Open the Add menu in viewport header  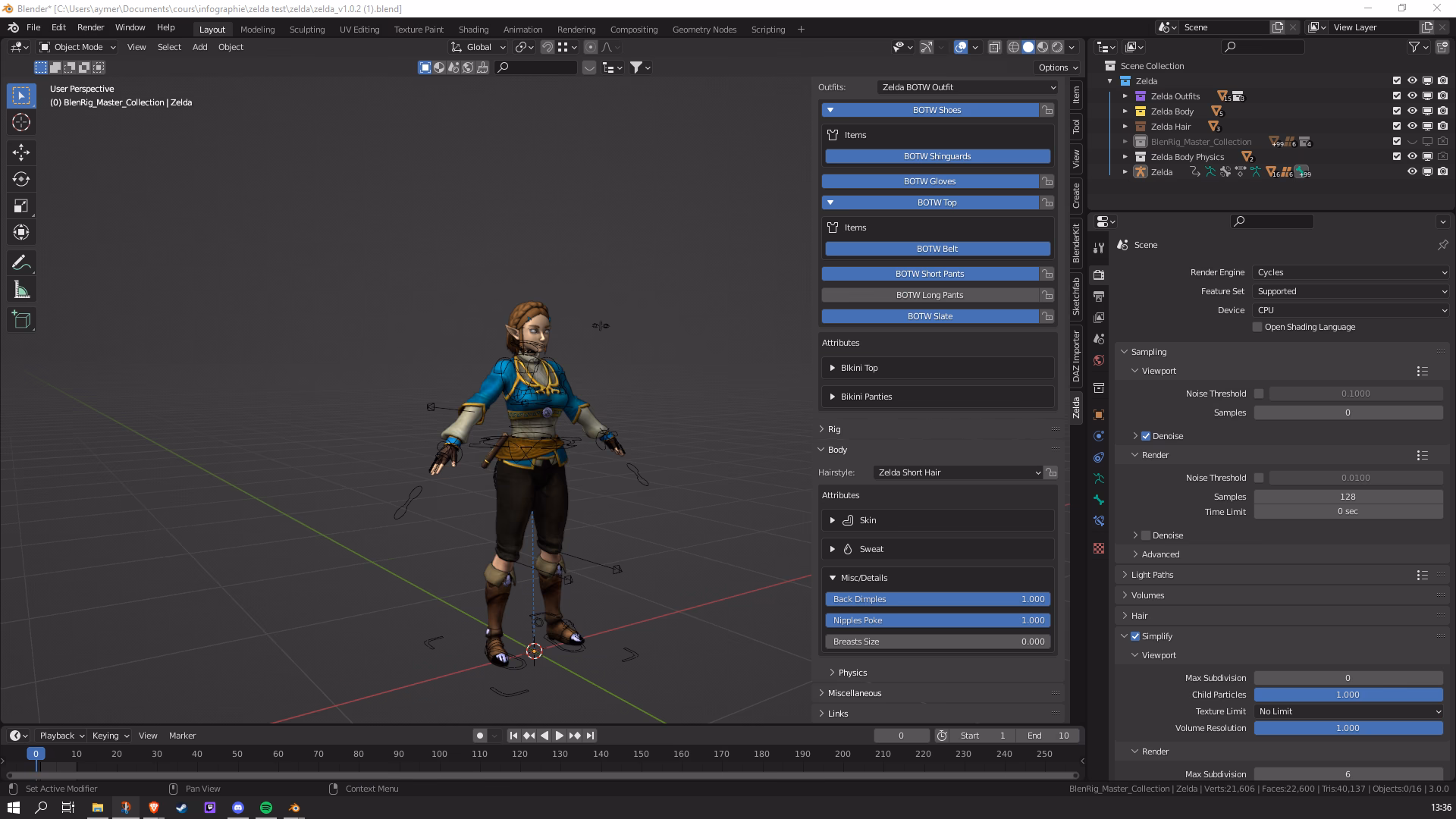(199, 47)
